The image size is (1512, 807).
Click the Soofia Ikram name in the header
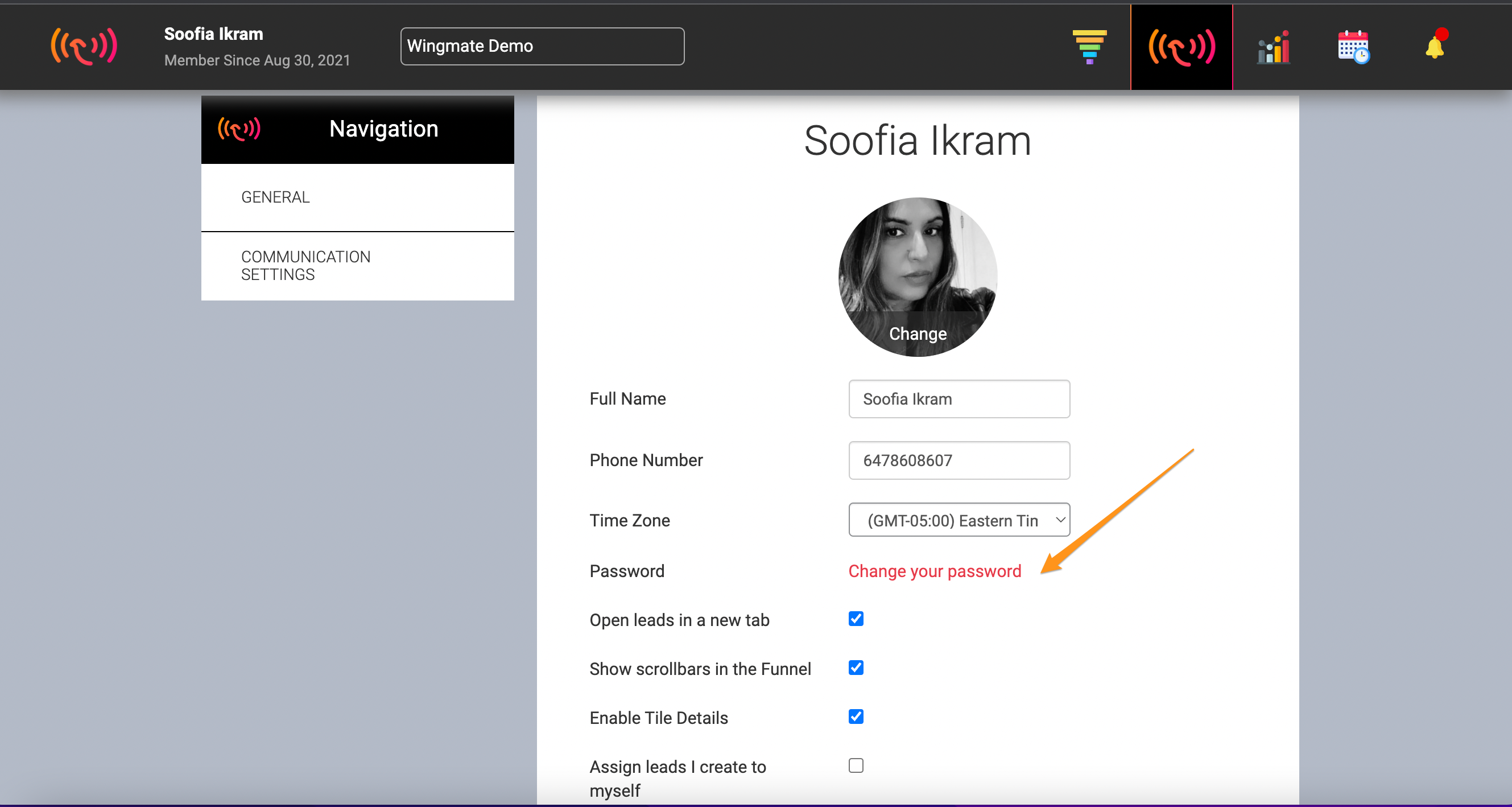point(214,34)
